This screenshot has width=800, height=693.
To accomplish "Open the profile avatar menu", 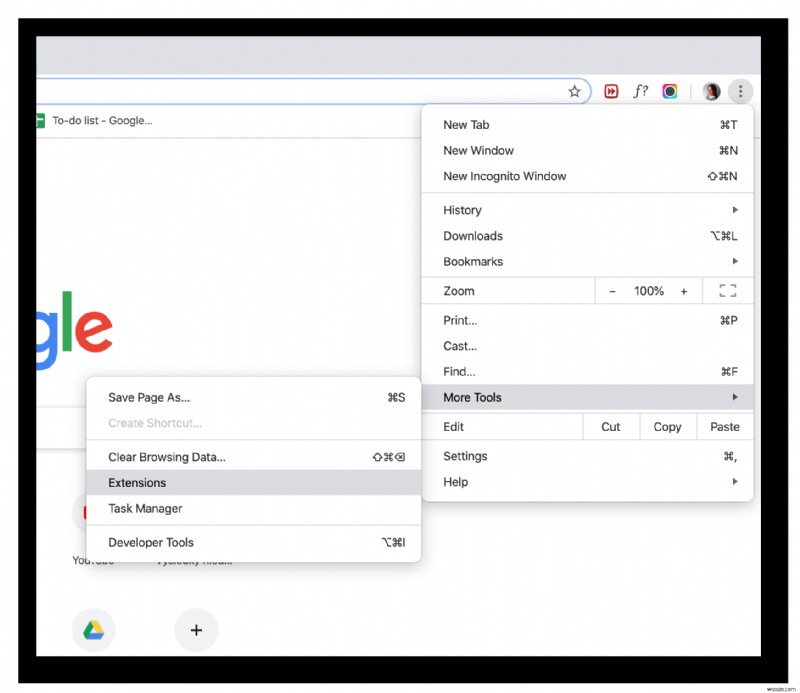I will (x=711, y=91).
